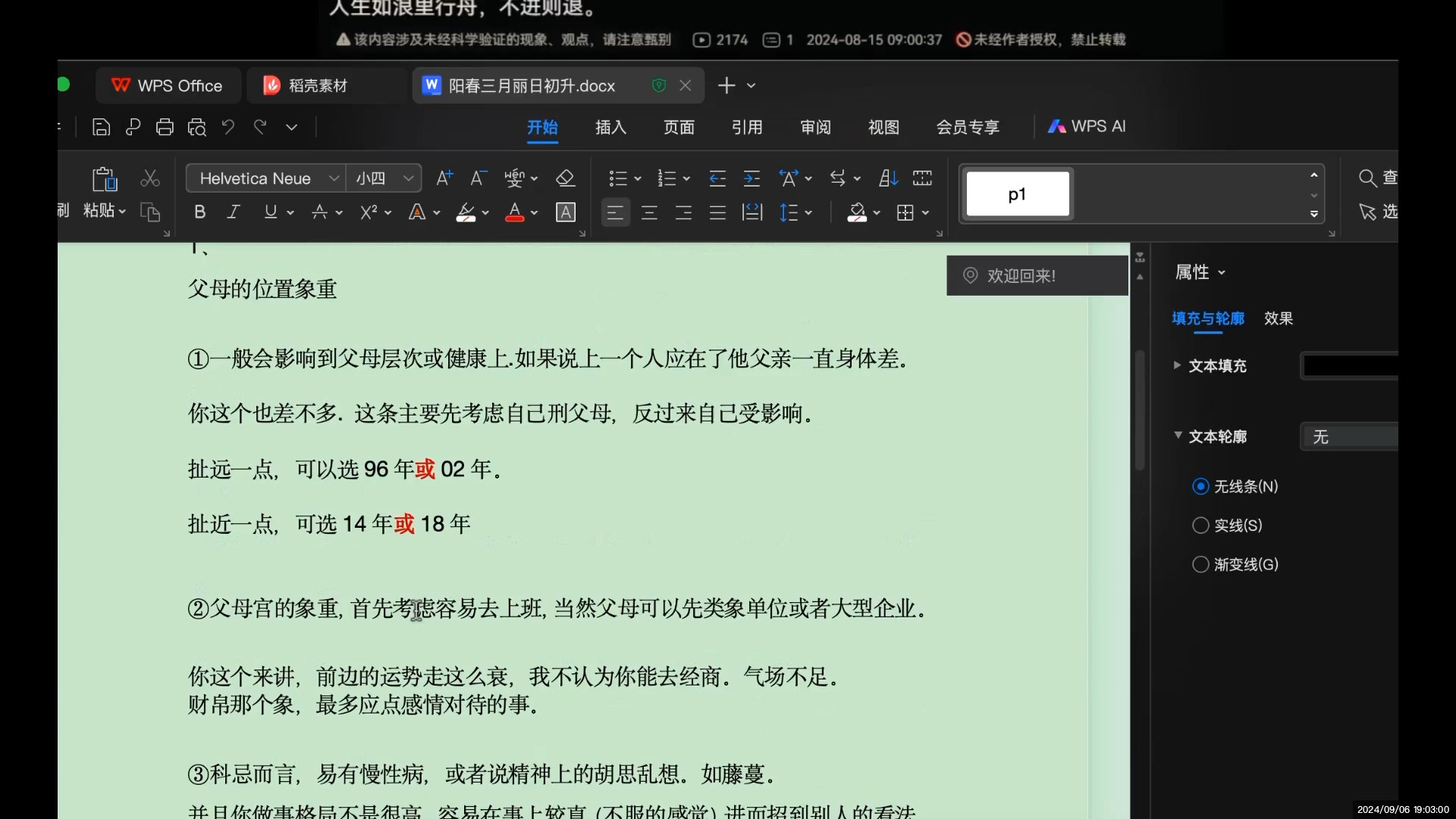Open WPS AI assistant
The height and width of the screenshot is (819, 1456).
1087,127
